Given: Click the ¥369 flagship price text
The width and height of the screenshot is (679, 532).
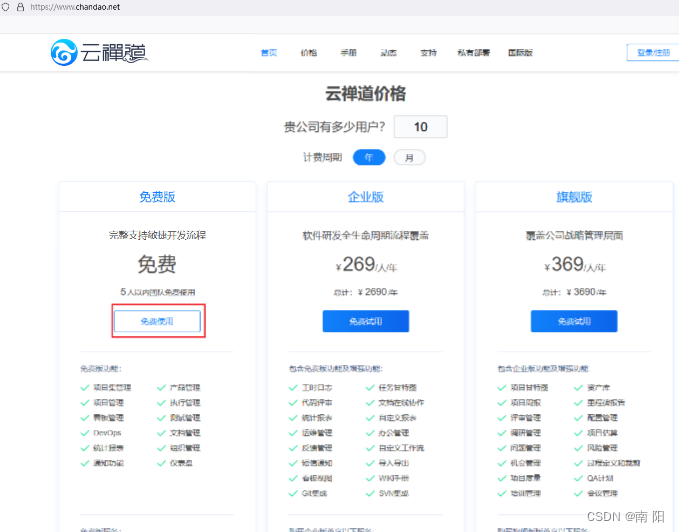Looking at the screenshot, I should [x=575, y=264].
